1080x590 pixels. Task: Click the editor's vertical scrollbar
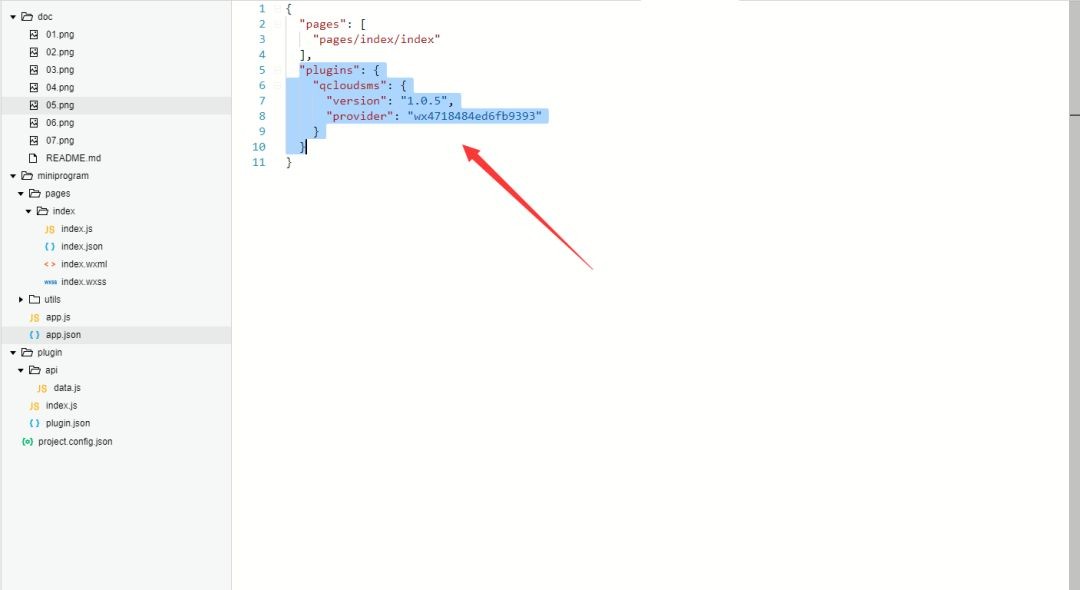(x=1074, y=295)
